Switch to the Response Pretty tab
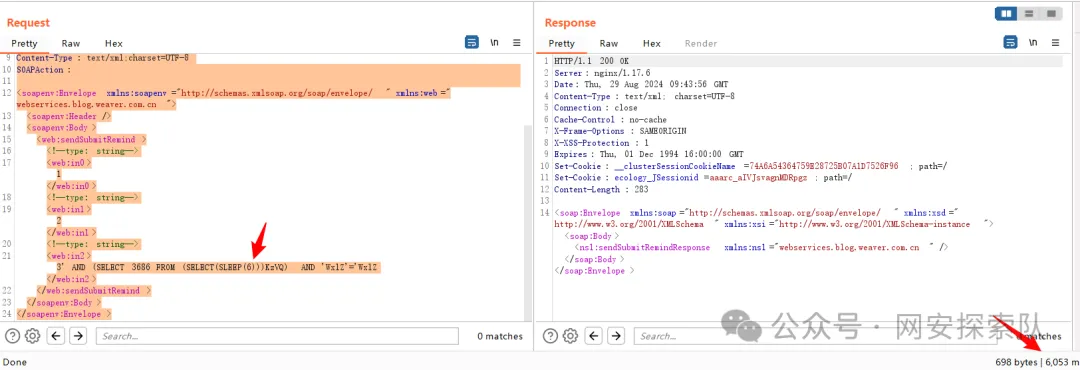Viewport: 1080px width, 370px height. click(x=561, y=43)
